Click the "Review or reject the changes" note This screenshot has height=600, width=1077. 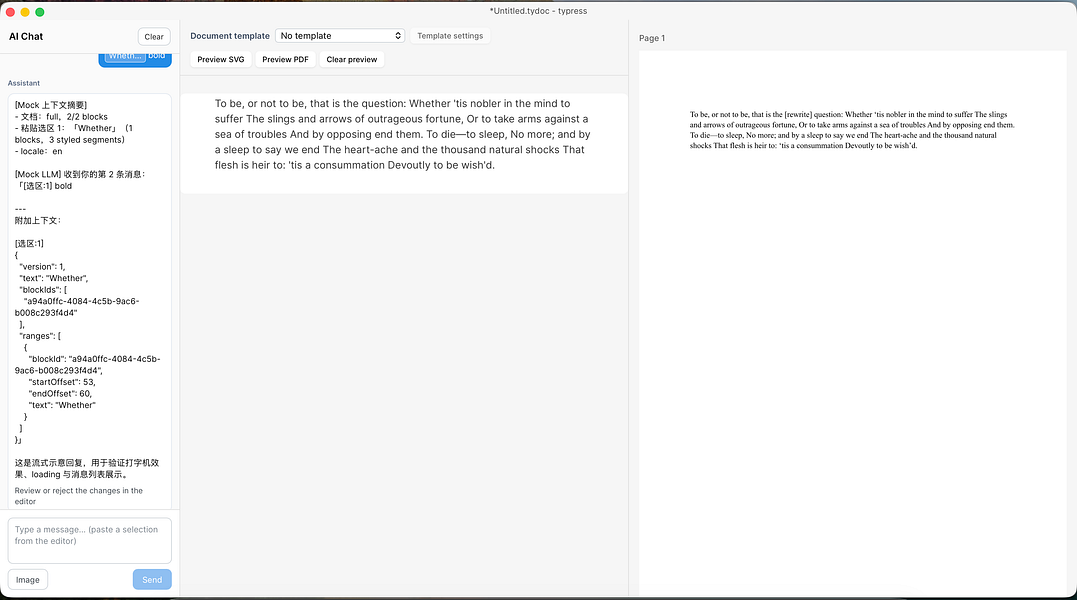click(x=79, y=496)
